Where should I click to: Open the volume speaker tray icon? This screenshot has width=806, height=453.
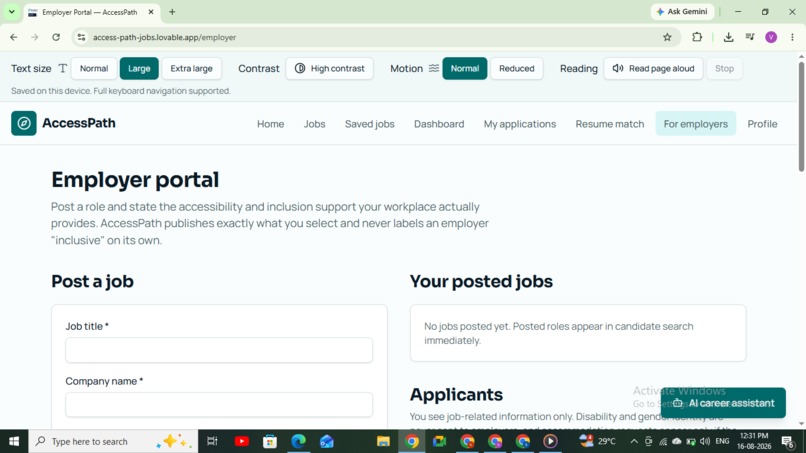pos(705,441)
